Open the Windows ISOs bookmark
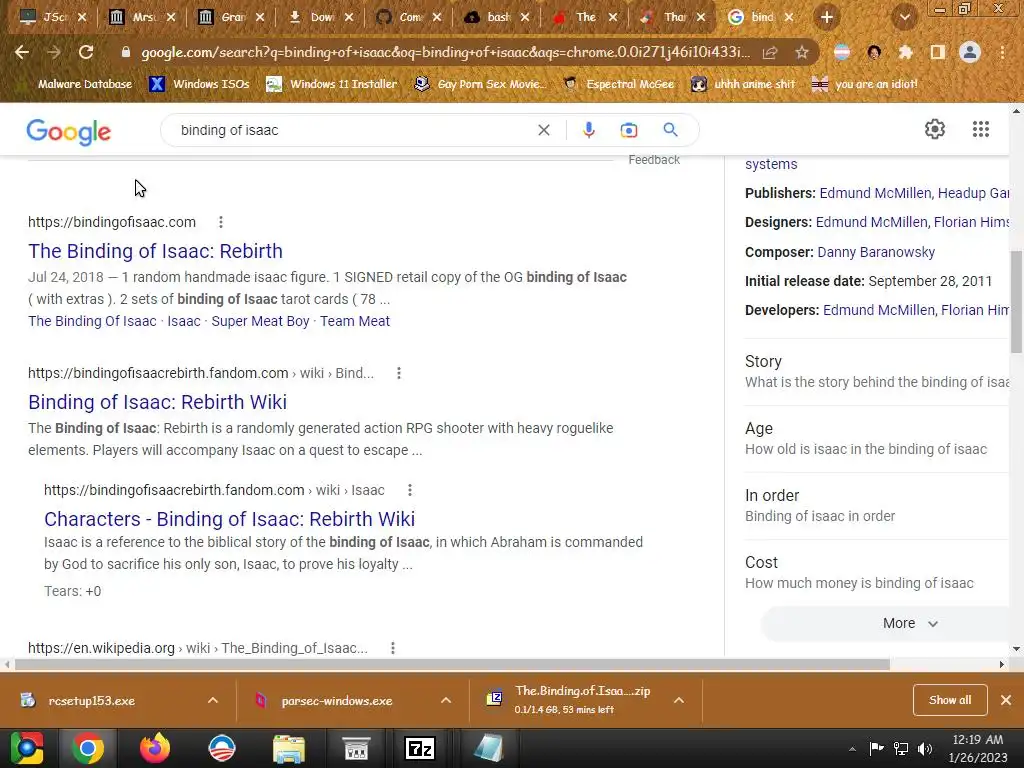This screenshot has width=1024, height=768. [x=199, y=84]
